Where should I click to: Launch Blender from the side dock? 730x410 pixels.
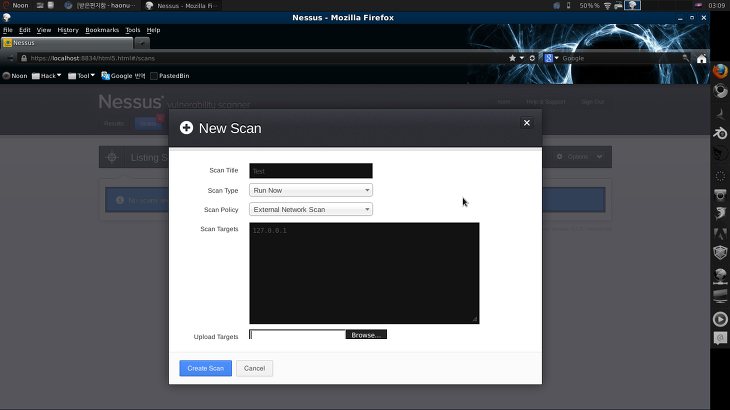pos(720,133)
